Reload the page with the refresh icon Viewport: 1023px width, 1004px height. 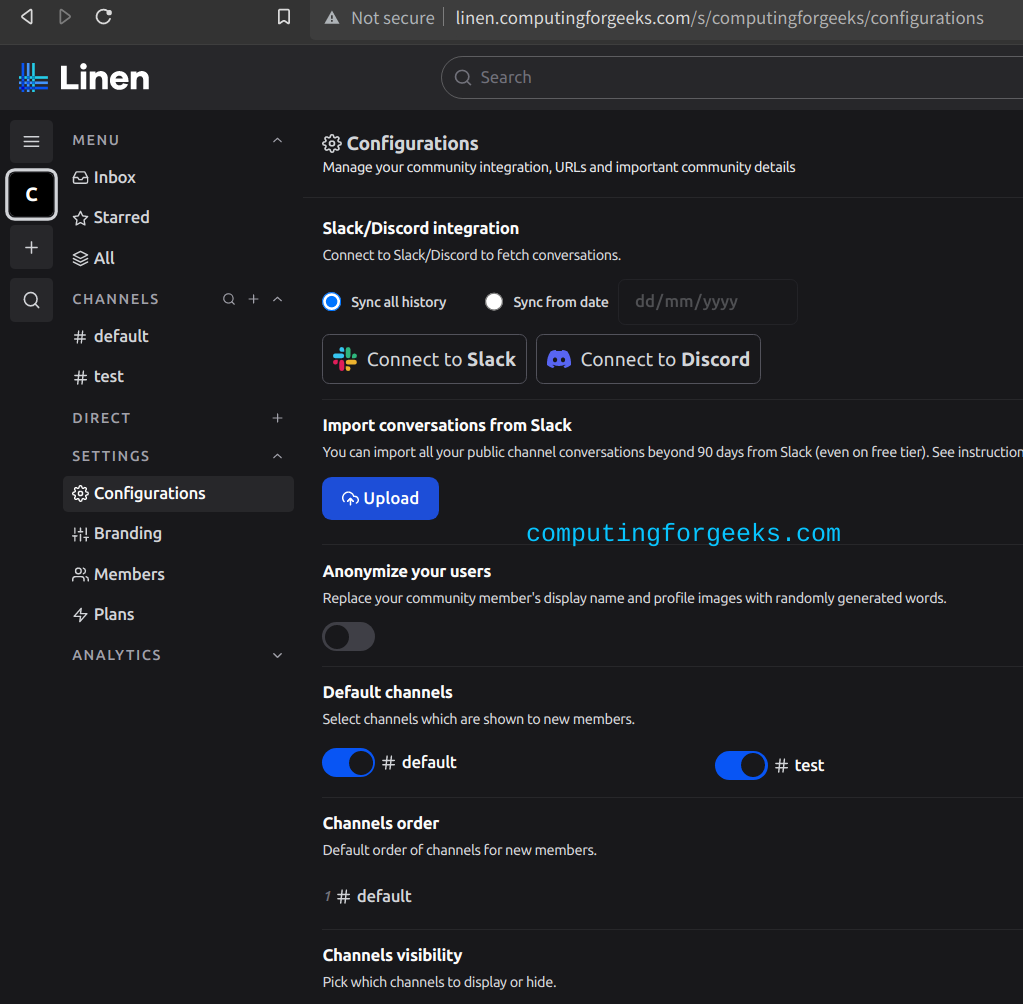tap(104, 16)
